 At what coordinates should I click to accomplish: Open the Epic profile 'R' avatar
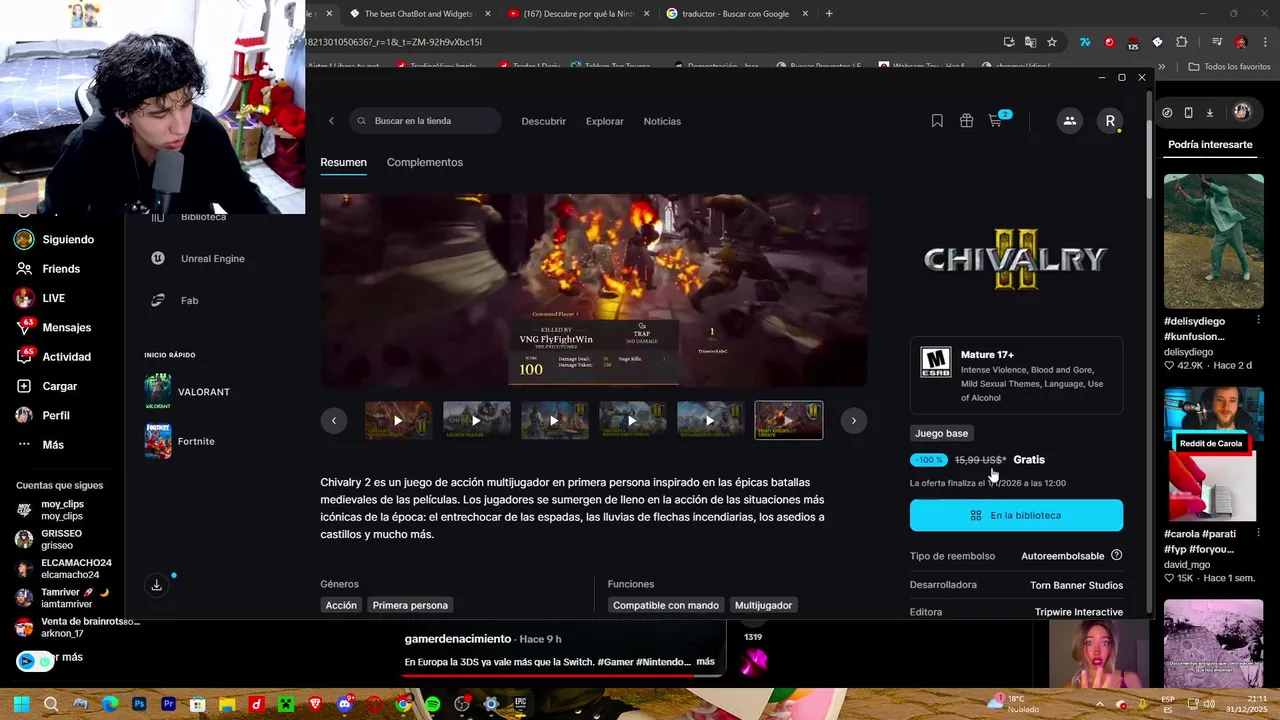pyautogui.click(x=1110, y=121)
